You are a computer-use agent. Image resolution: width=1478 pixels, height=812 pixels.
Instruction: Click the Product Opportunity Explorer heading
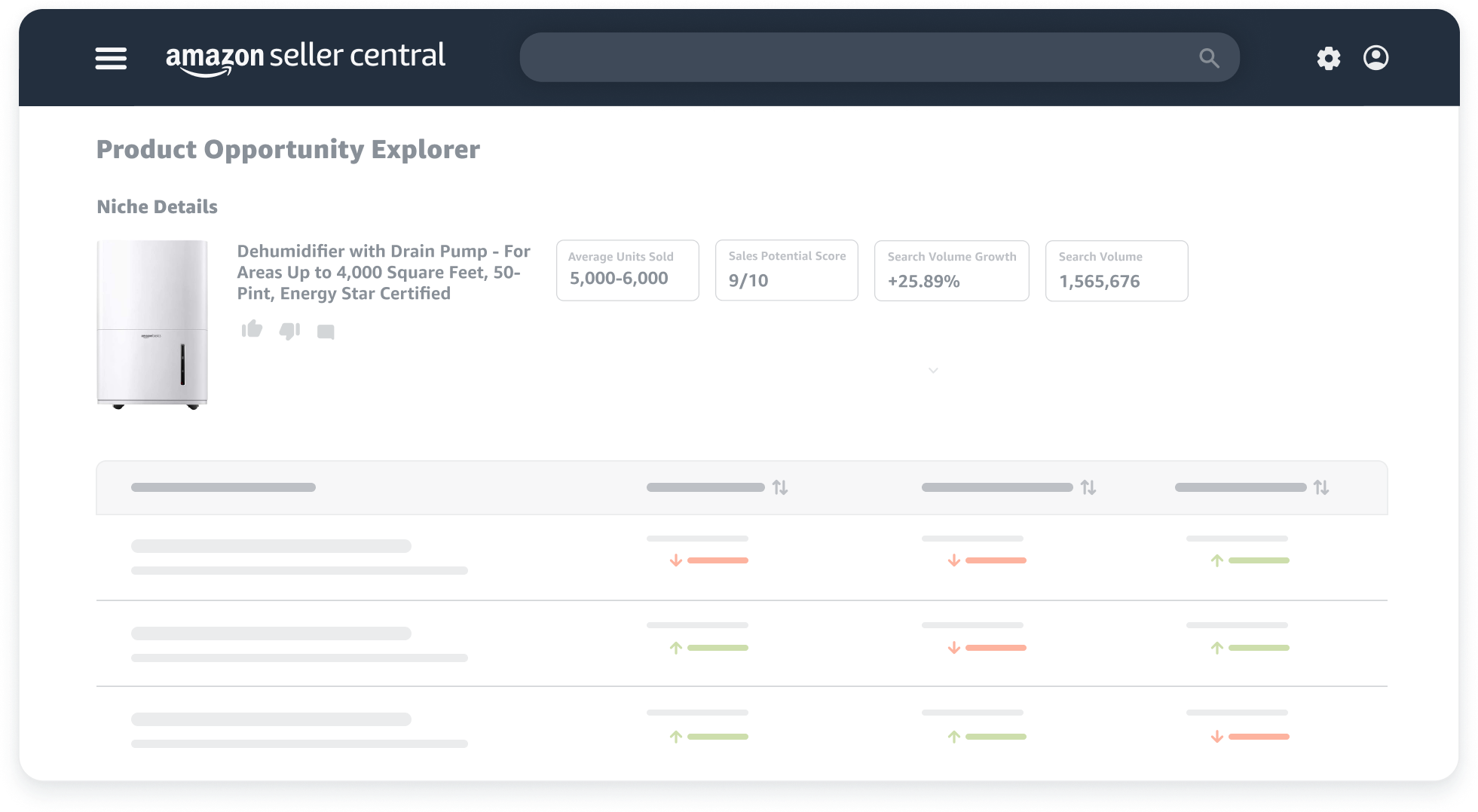tap(288, 149)
